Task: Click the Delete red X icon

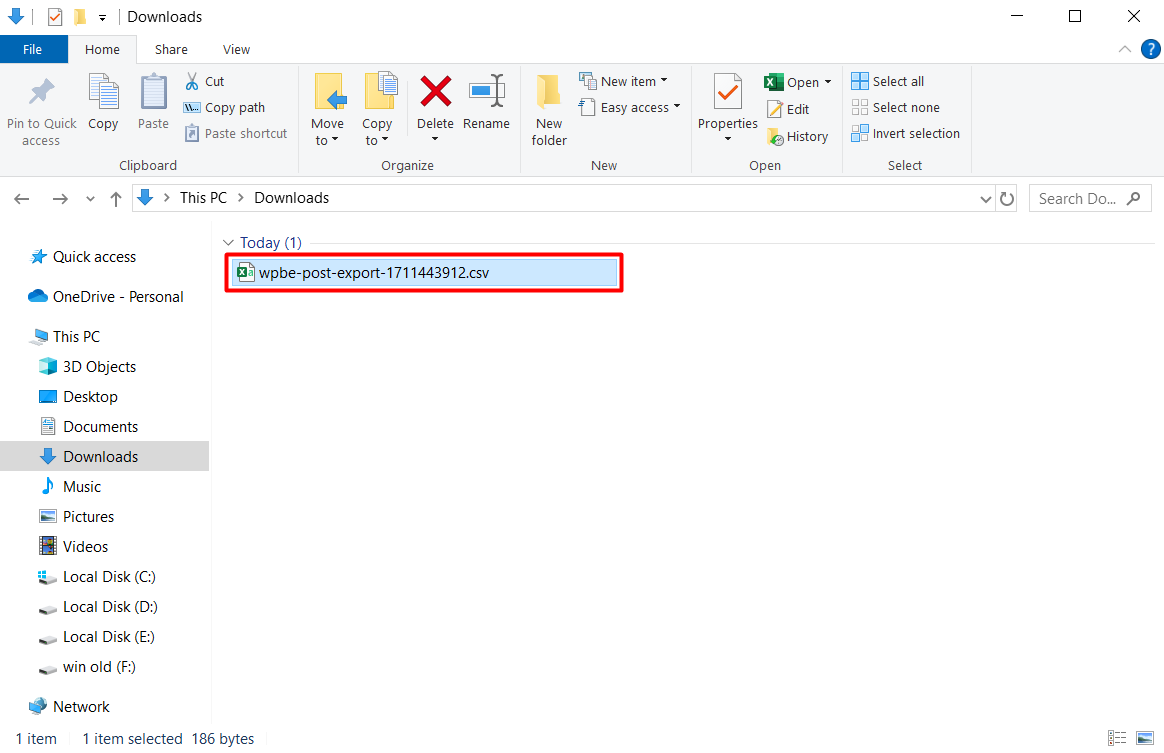Action: click(x=435, y=92)
